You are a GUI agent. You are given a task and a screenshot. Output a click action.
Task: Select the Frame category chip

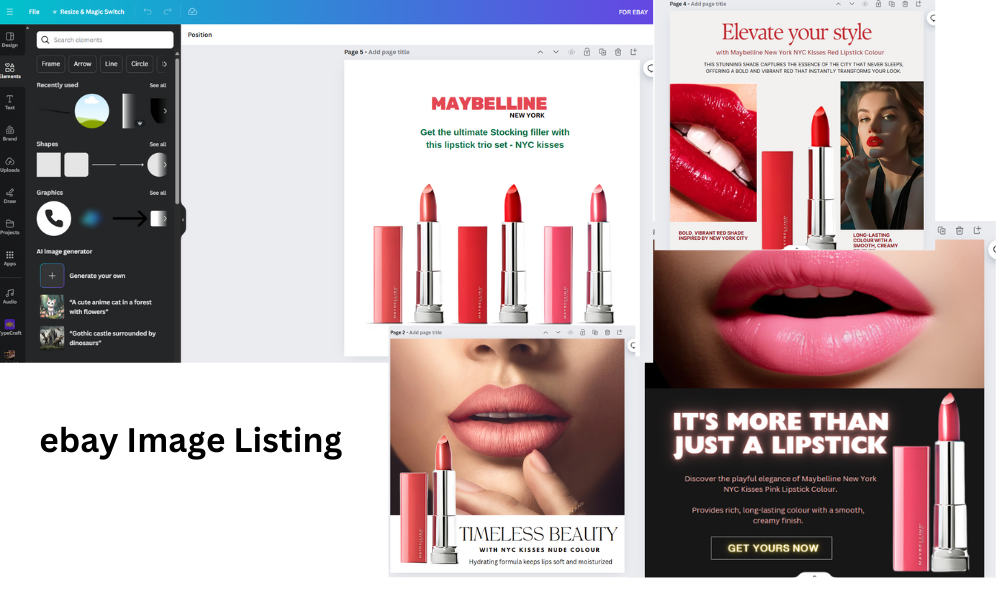pyautogui.click(x=51, y=64)
